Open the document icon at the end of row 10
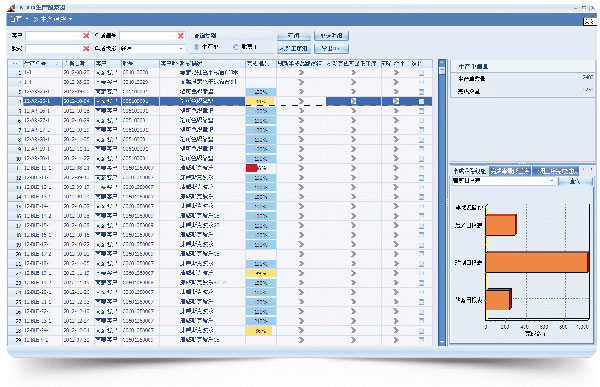This screenshot has width=600, height=387. [x=421, y=158]
